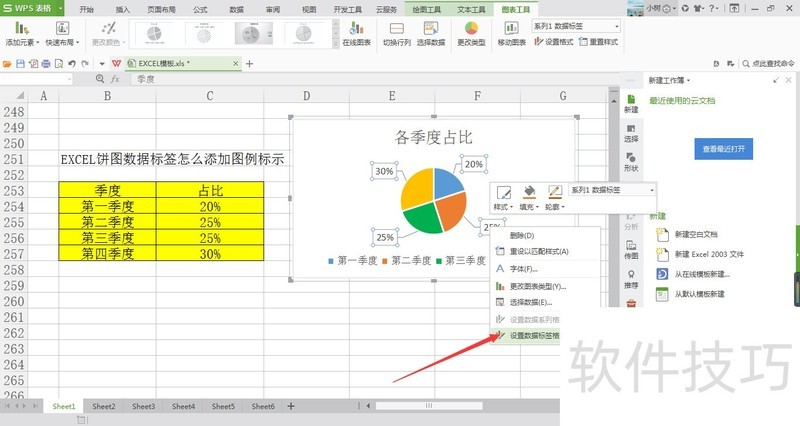Open 轮廓 outline in the floating mini toolbar
800x426 pixels.
click(x=555, y=198)
